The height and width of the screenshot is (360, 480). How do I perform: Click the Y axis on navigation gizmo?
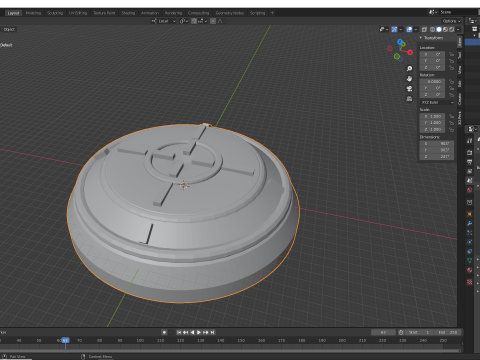(x=403, y=44)
